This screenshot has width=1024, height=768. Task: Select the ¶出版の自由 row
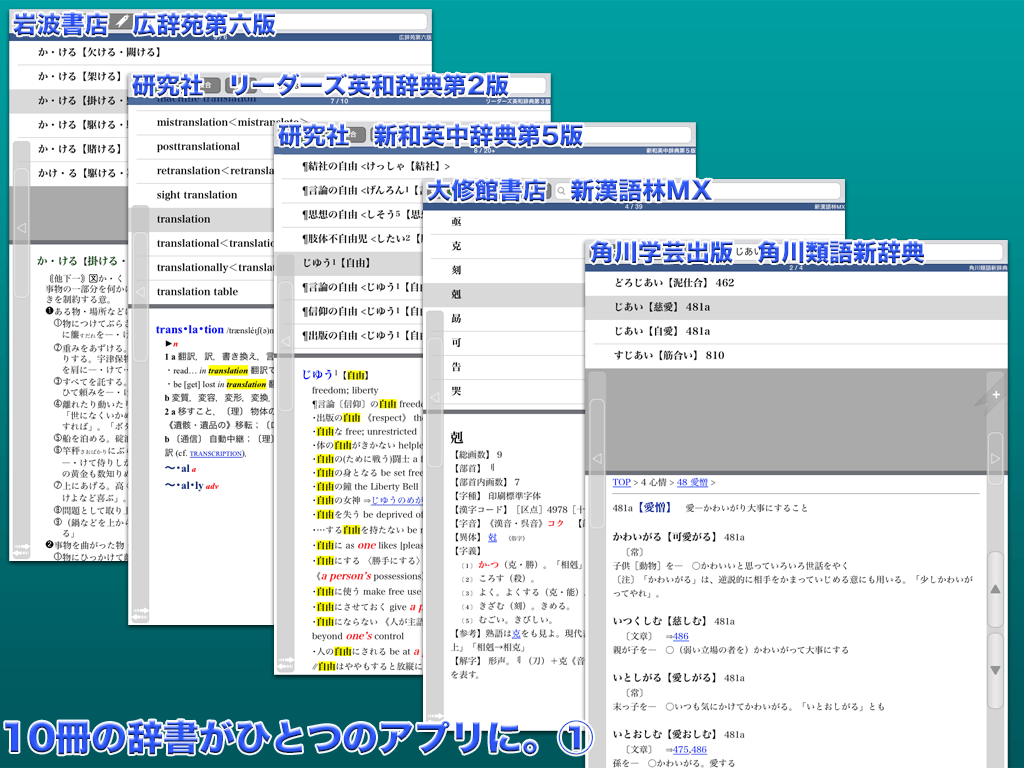[x=349, y=335]
